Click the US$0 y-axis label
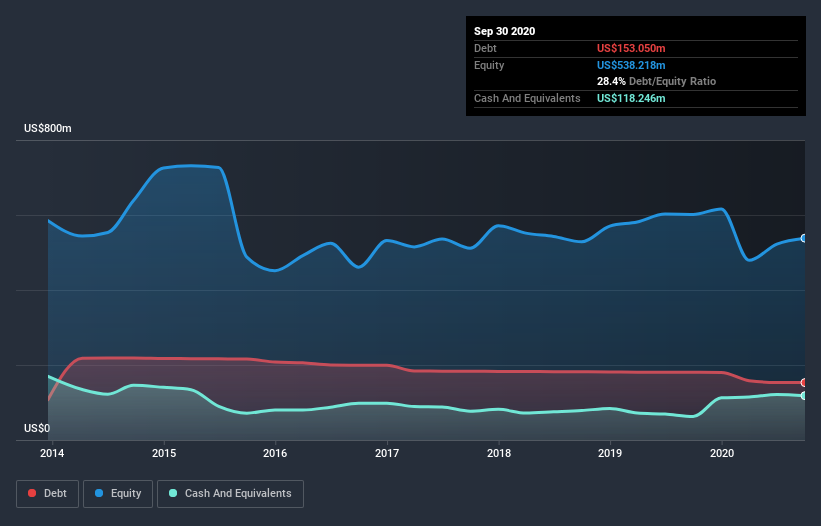 [x=37, y=428]
